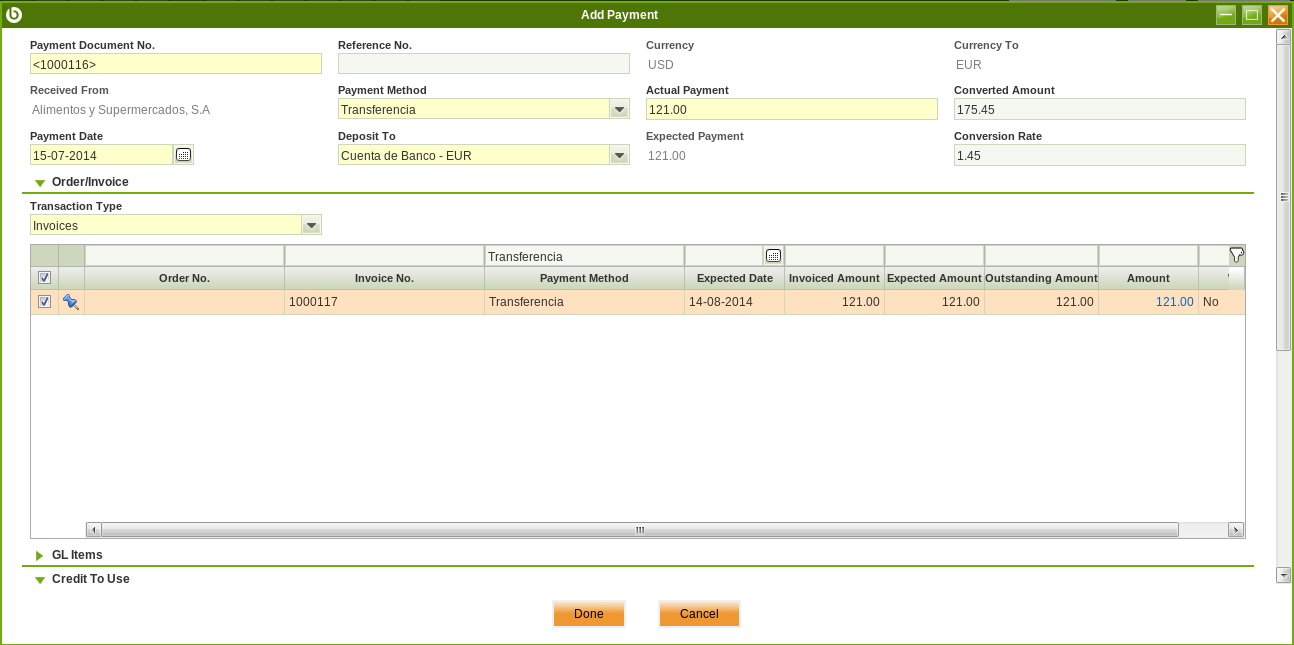Click the Done button

pyautogui.click(x=588, y=614)
